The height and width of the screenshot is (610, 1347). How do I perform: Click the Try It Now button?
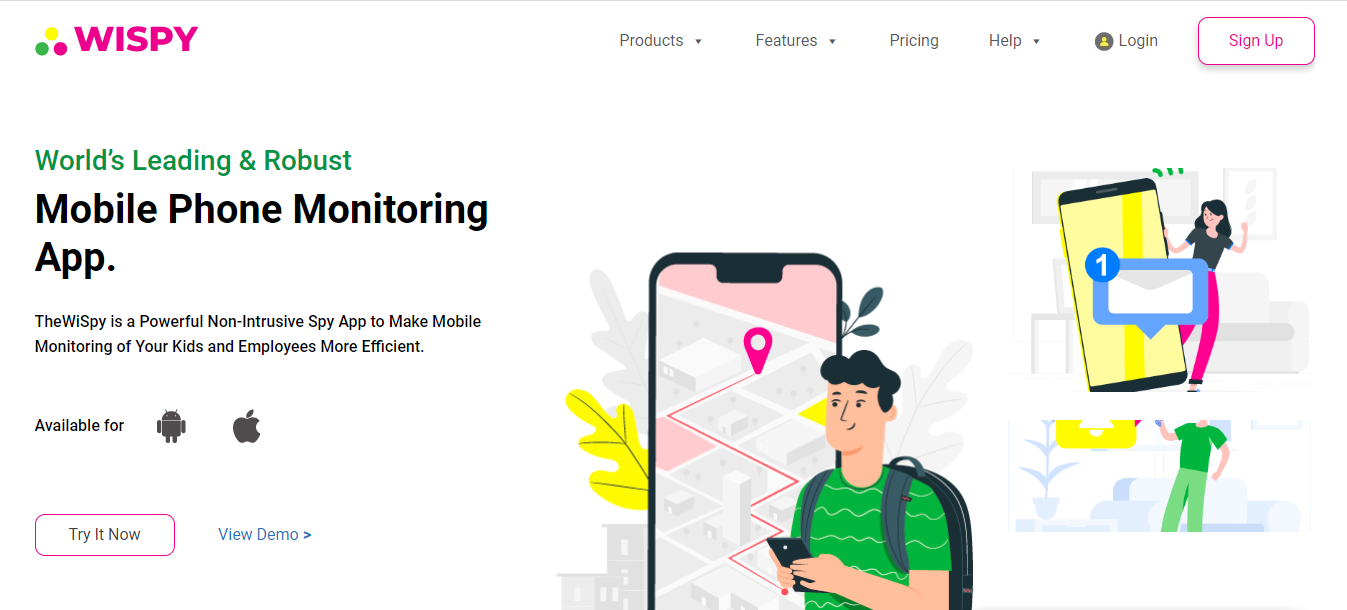(105, 535)
